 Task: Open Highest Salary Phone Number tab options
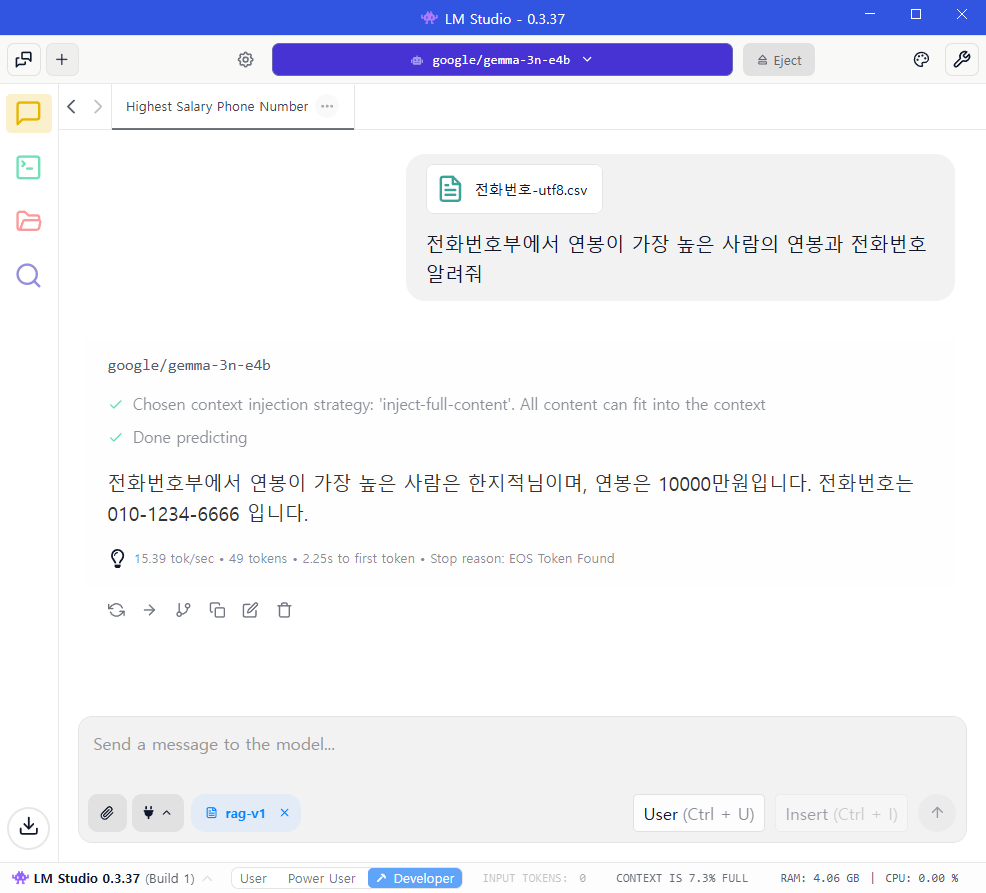(327, 106)
